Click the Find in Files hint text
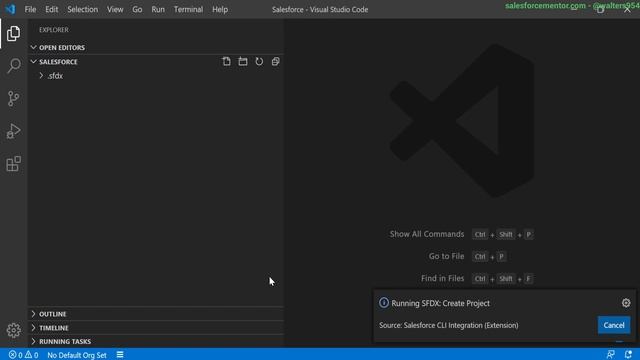 (x=442, y=278)
